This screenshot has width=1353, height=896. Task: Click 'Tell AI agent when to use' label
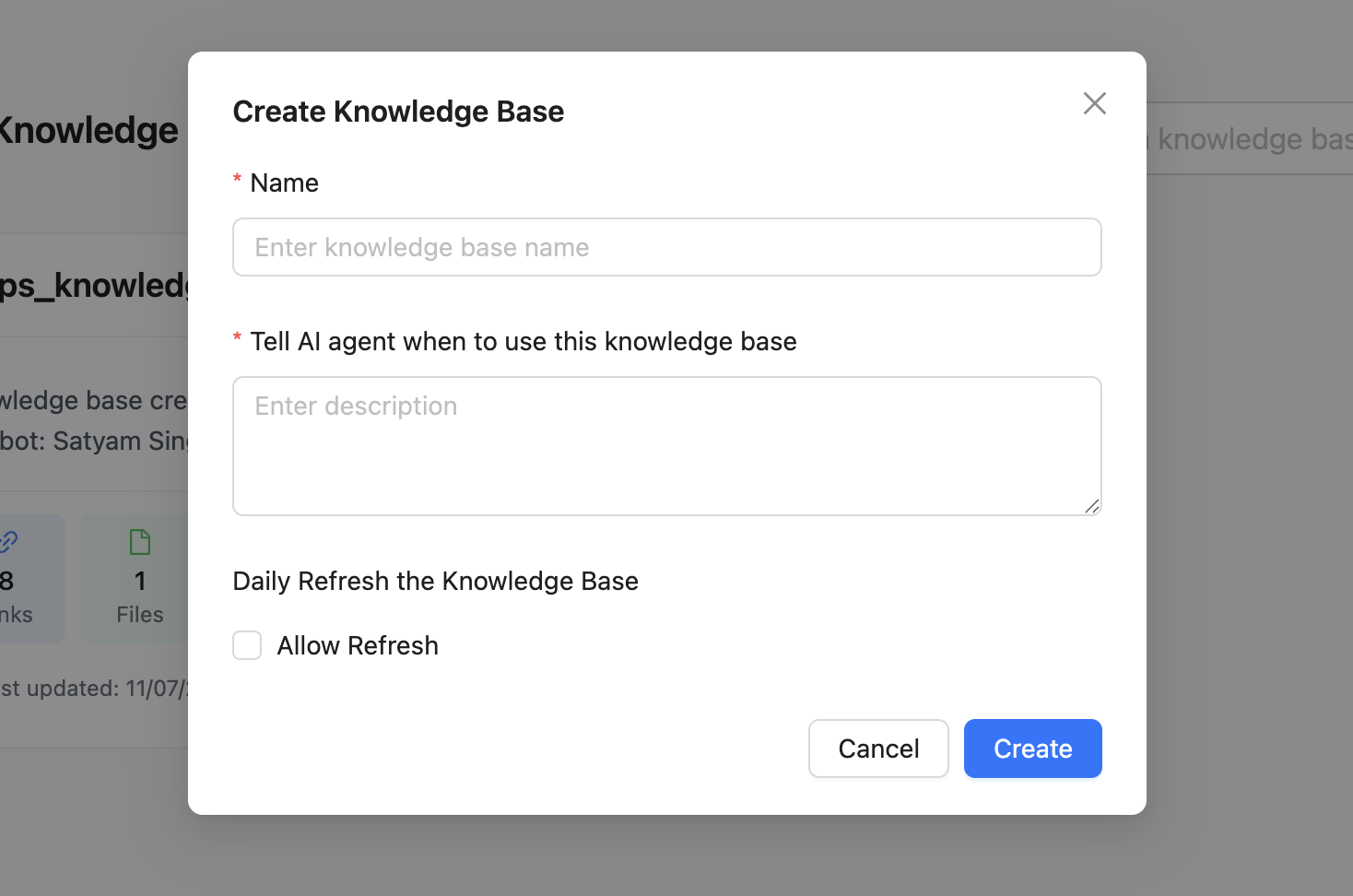point(524,341)
